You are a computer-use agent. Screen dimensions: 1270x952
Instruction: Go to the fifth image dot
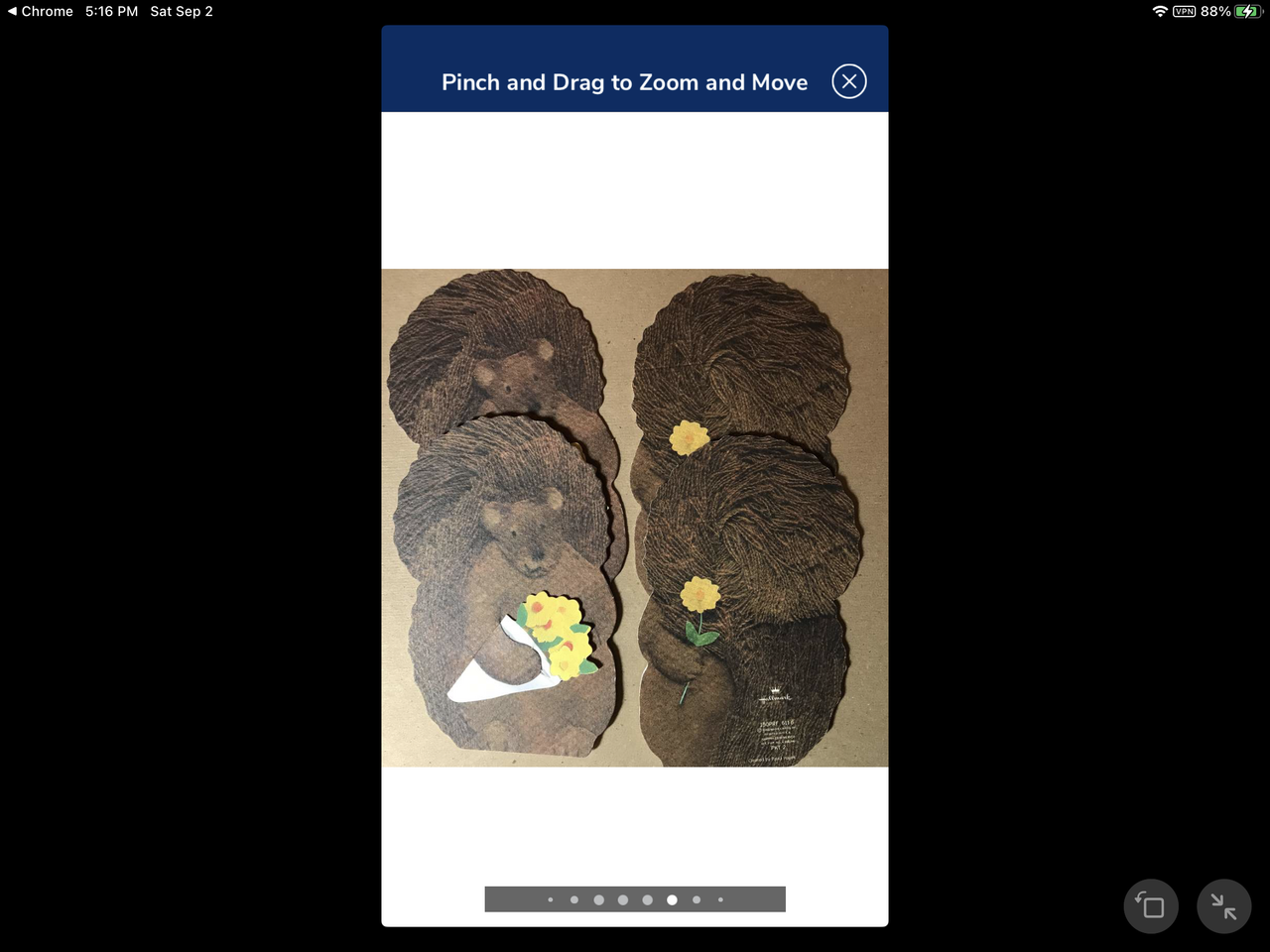pyautogui.click(x=647, y=899)
